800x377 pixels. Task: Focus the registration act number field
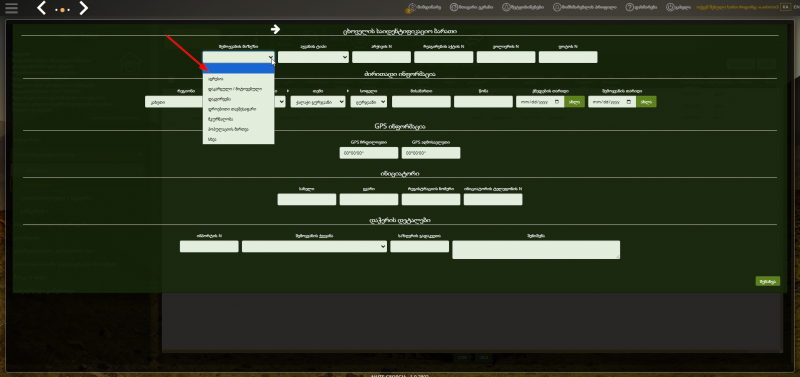point(443,57)
